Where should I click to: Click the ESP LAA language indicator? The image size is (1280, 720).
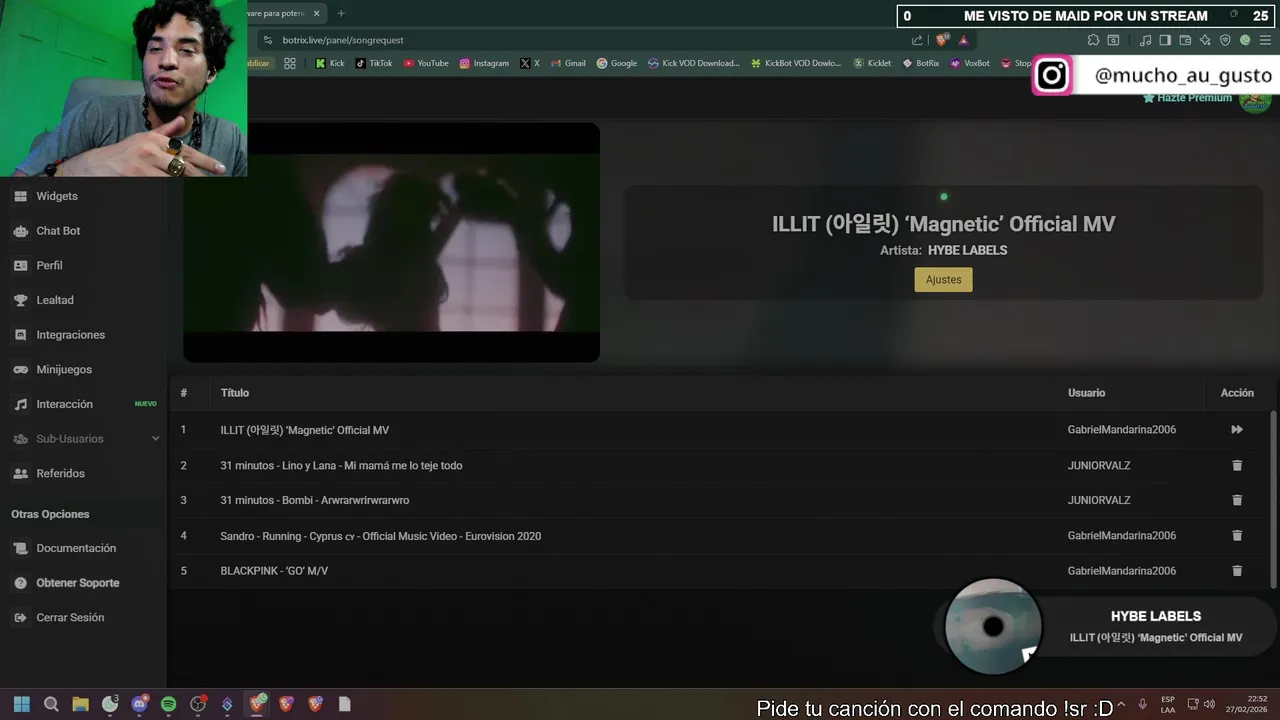point(1168,704)
